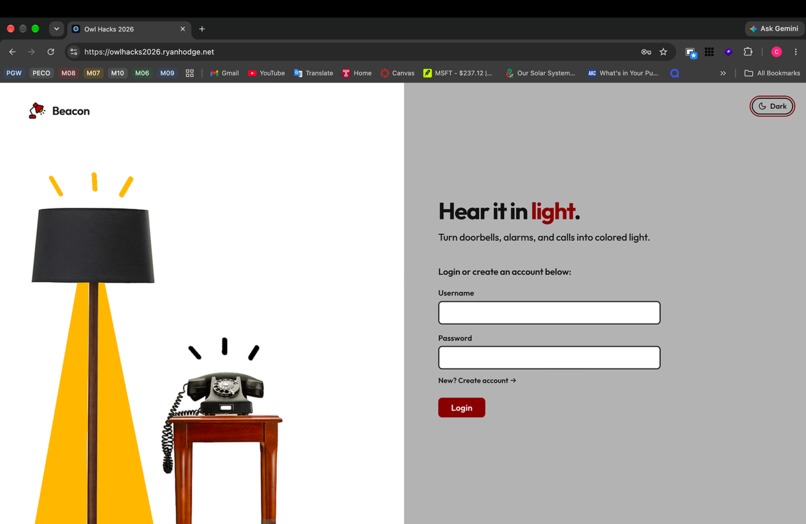This screenshot has height=524, width=806.
Task: Open the tab groups grid icon in bookmarks bar
Action: 190,73
